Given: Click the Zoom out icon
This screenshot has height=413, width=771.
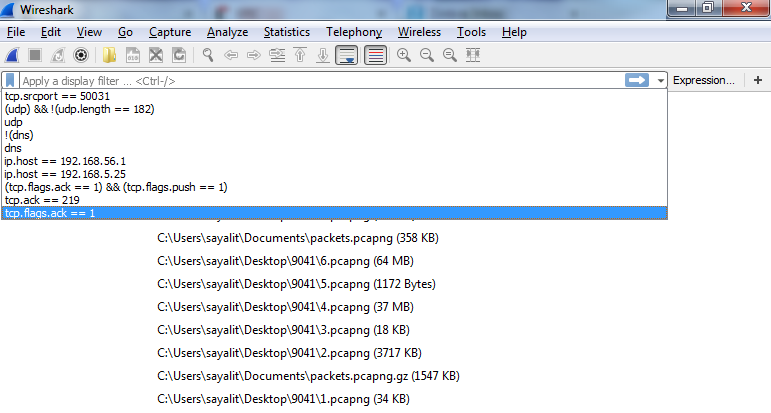Looking at the screenshot, I should click(427, 55).
